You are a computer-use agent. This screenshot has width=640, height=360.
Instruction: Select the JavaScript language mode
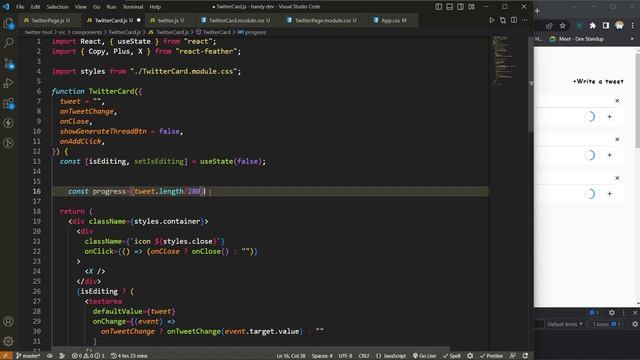[x=391, y=356]
